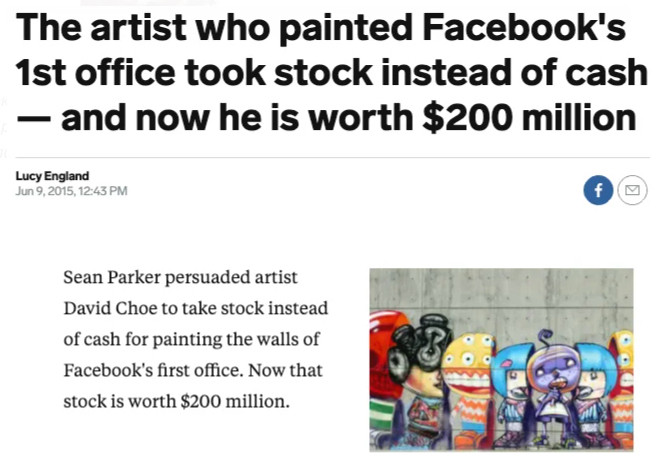This screenshot has height=466, width=667.
Task: Open author Lucy England's profile
Action: pyautogui.click(x=52, y=177)
